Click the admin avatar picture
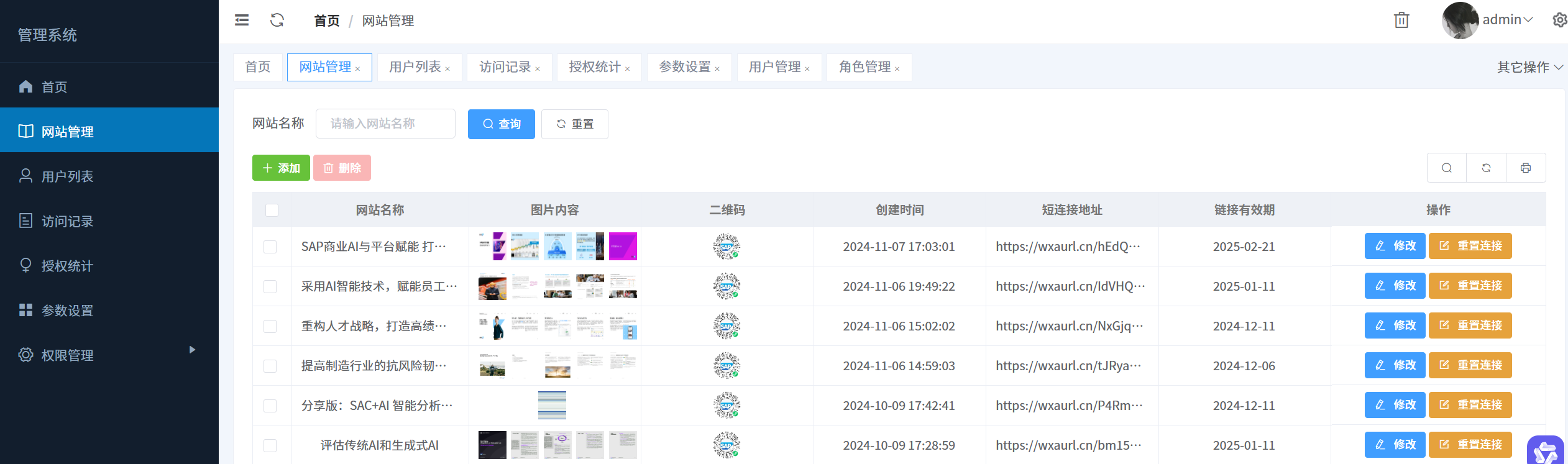The height and width of the screenshot is (464, 1568). [x=1460, y=20]
